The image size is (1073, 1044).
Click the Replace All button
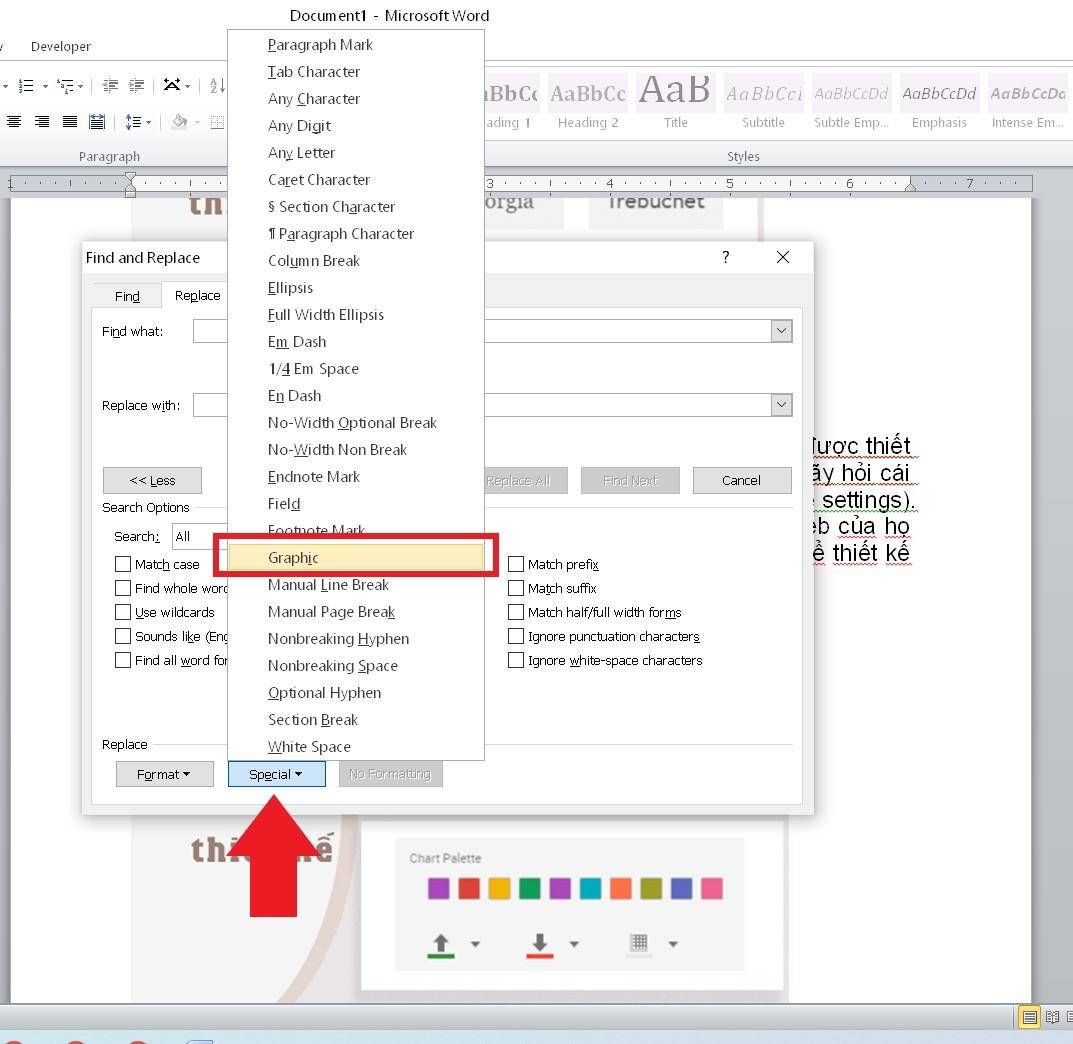pos(526,480)
